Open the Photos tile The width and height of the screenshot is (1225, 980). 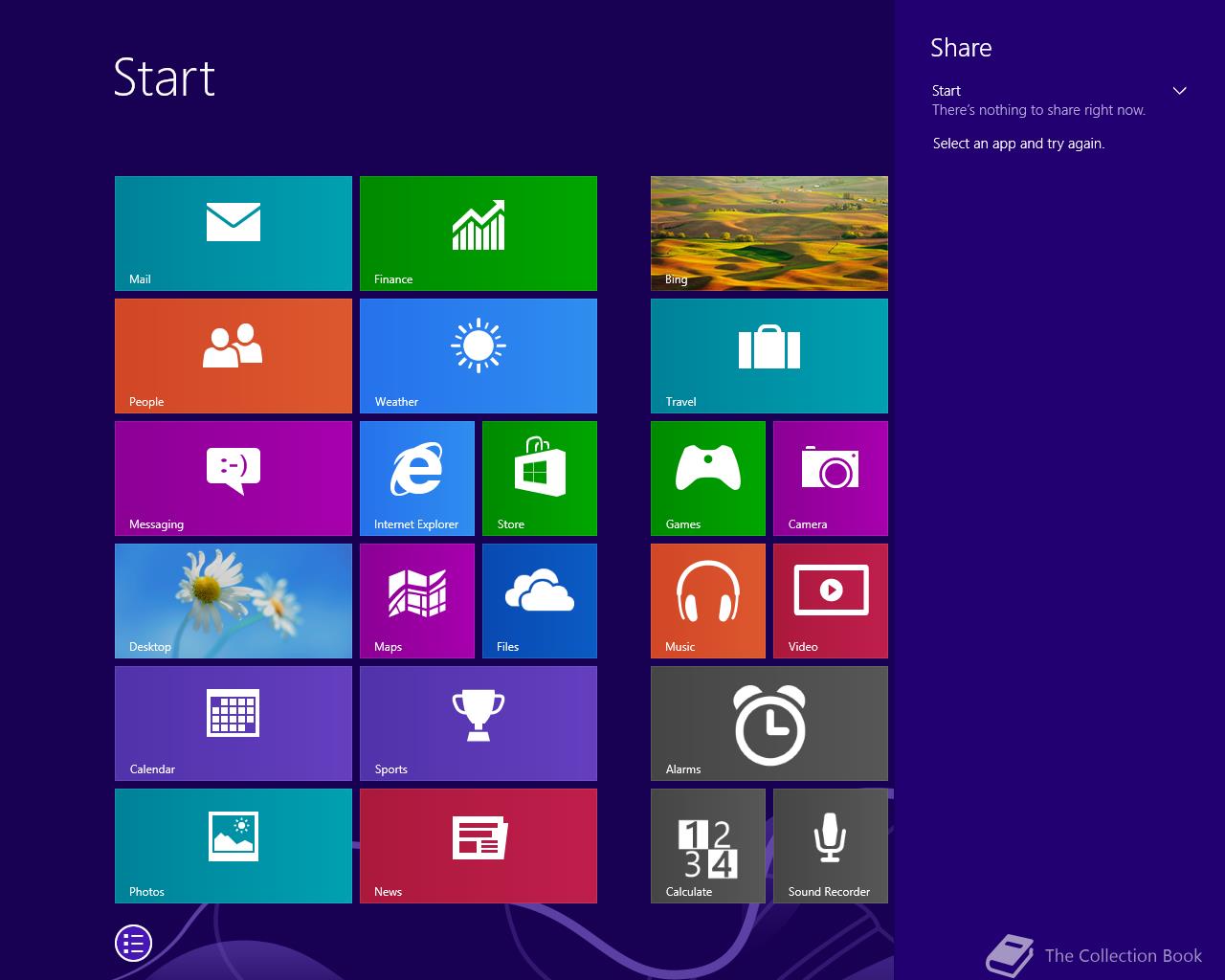(x=234, y=846)
